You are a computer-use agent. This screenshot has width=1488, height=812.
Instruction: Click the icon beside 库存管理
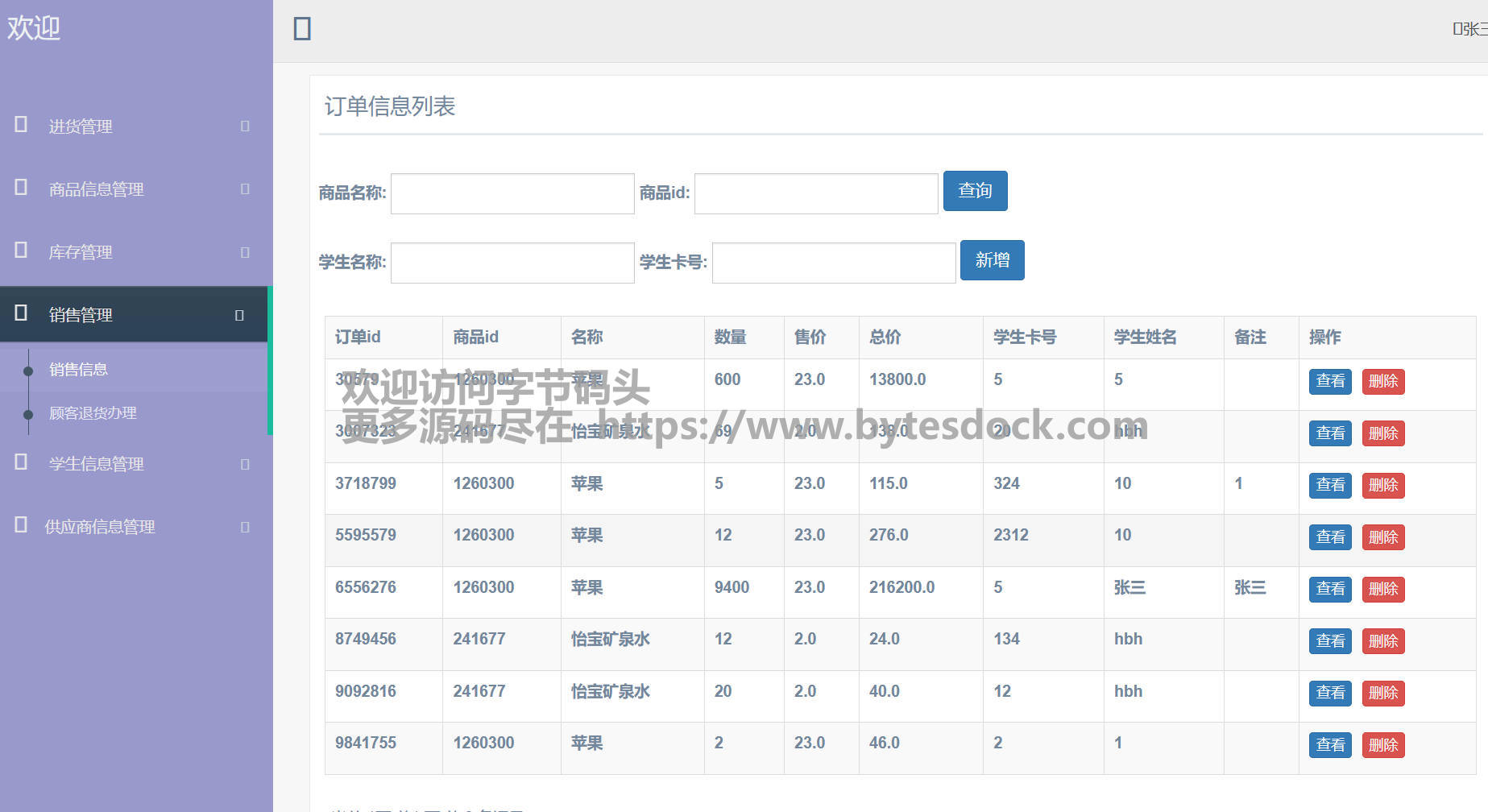click(x=21, y=251)
